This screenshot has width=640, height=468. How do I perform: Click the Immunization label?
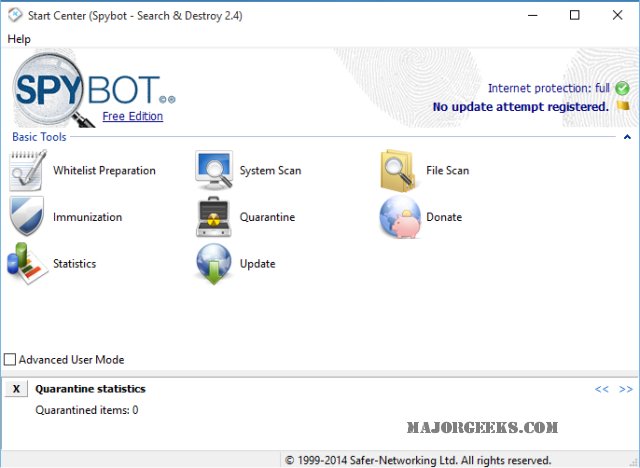[87, 217]
